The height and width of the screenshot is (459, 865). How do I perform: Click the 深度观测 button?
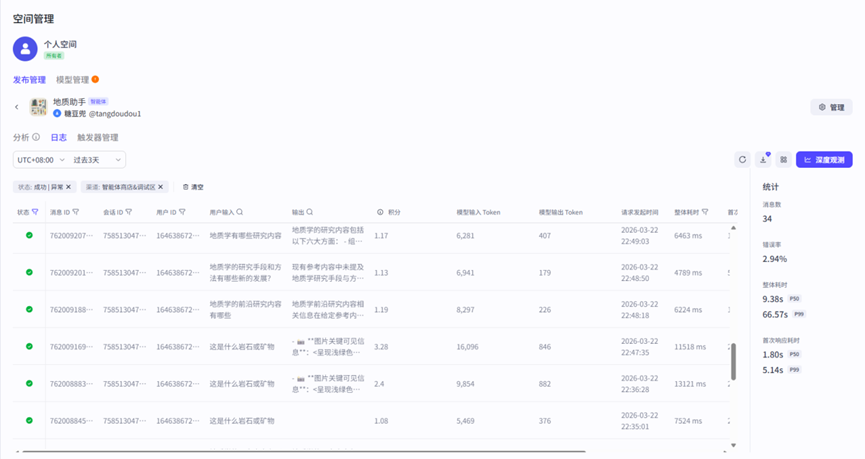pos(824,159)
